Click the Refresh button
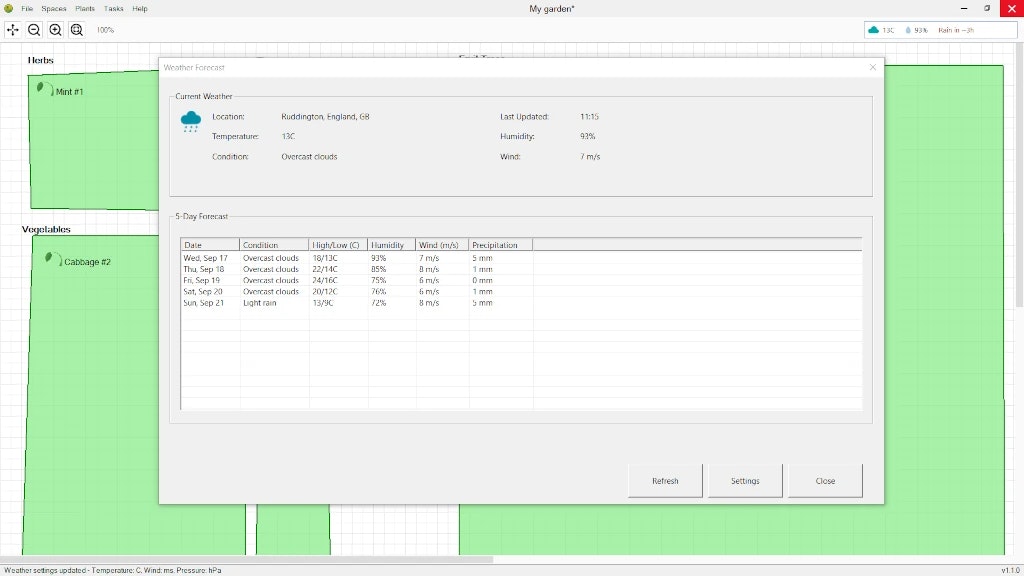The height and width of the screenshot is (576, 1024). (x=665, y=480)
